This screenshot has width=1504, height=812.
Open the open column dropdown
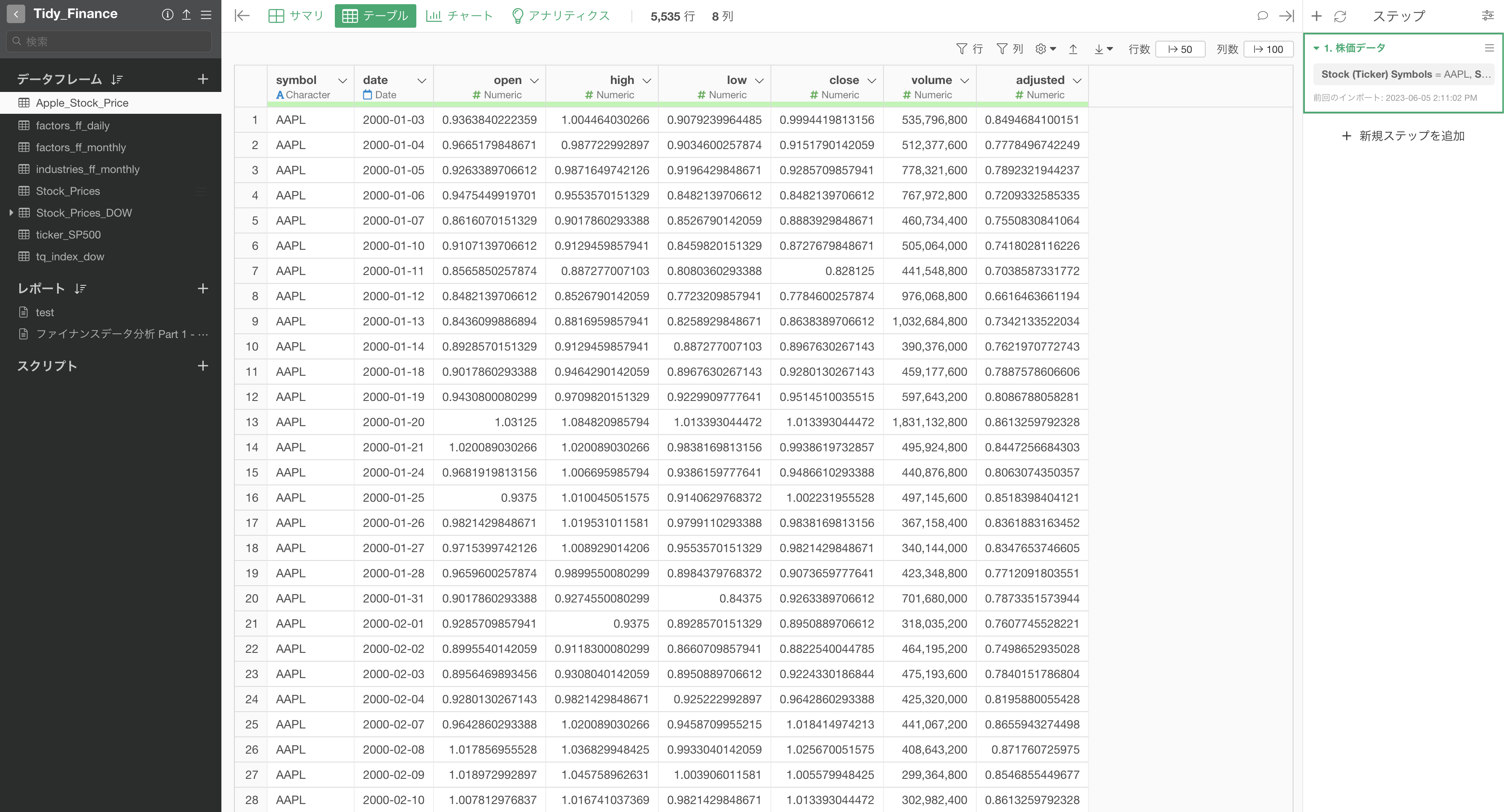pyautogui.click(x=534, y=81)
